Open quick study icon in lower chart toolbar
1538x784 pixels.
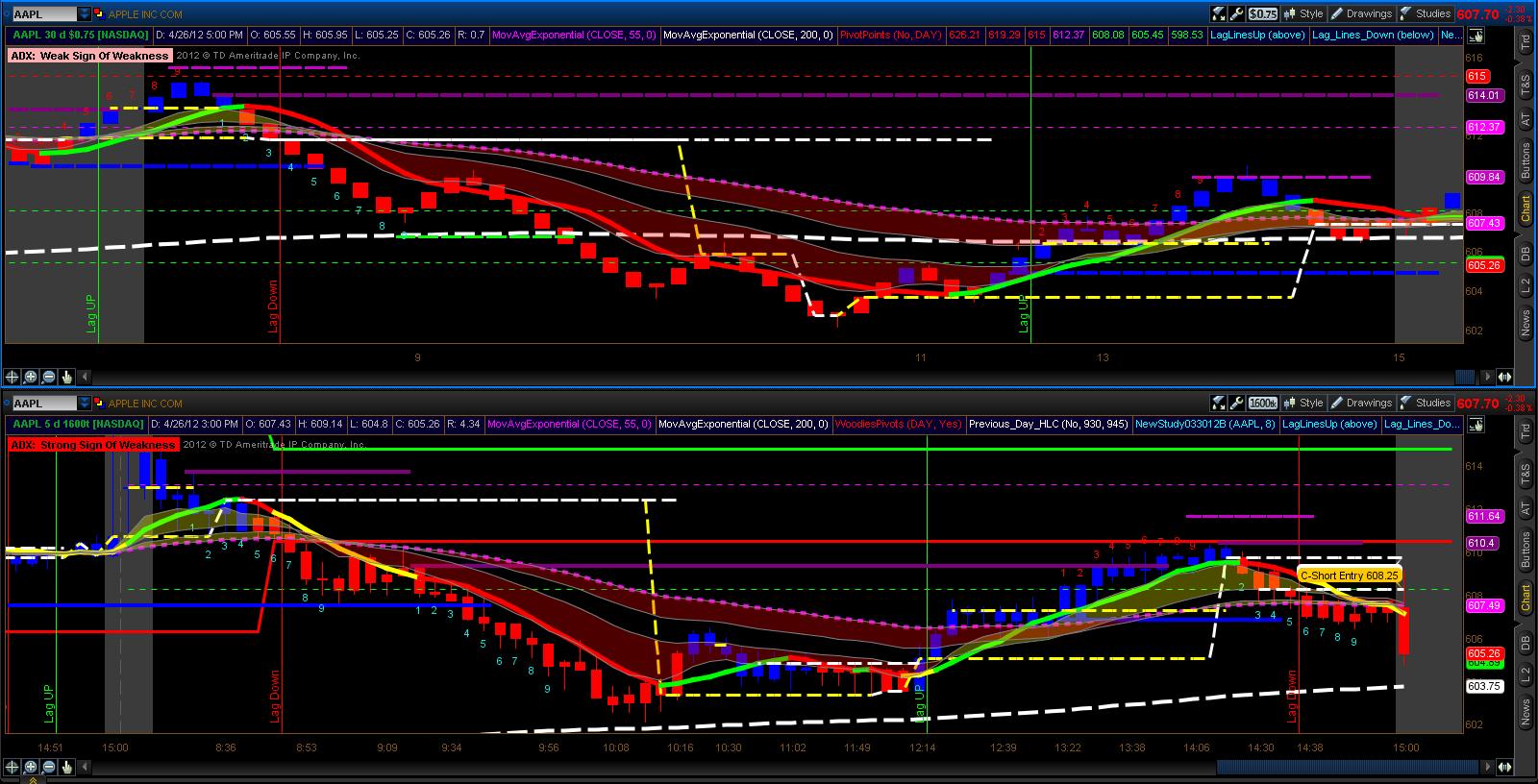1218,404
